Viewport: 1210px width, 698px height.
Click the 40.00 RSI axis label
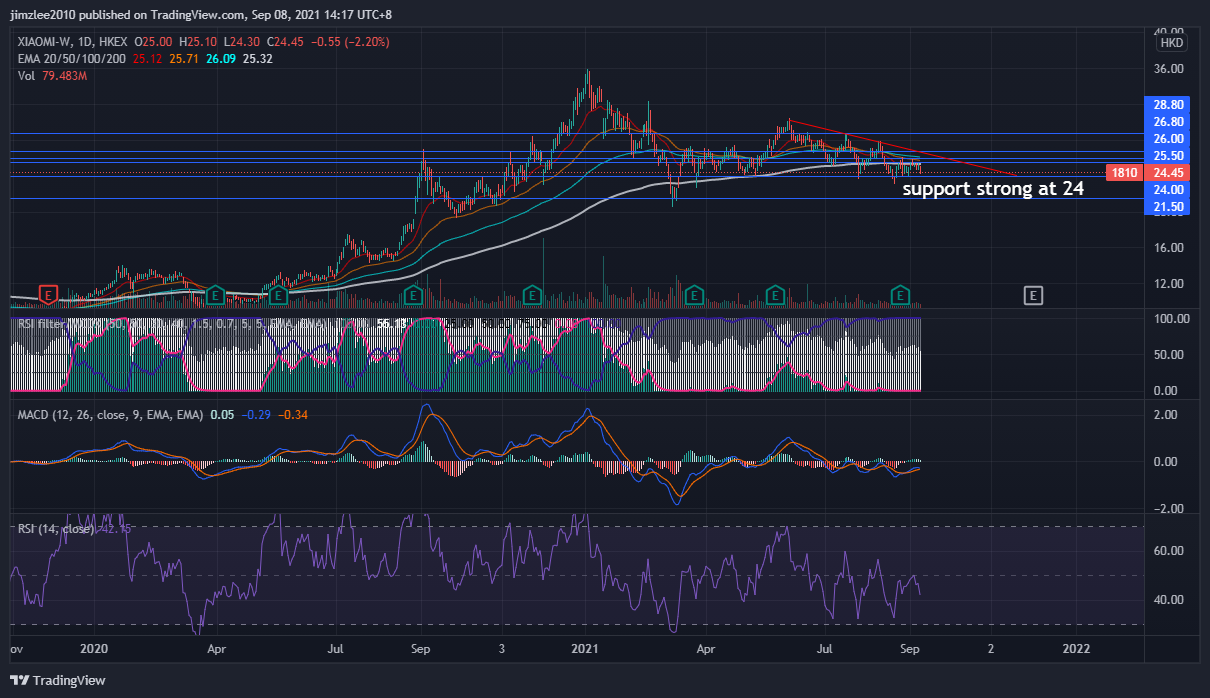(x=1169, y=599)
